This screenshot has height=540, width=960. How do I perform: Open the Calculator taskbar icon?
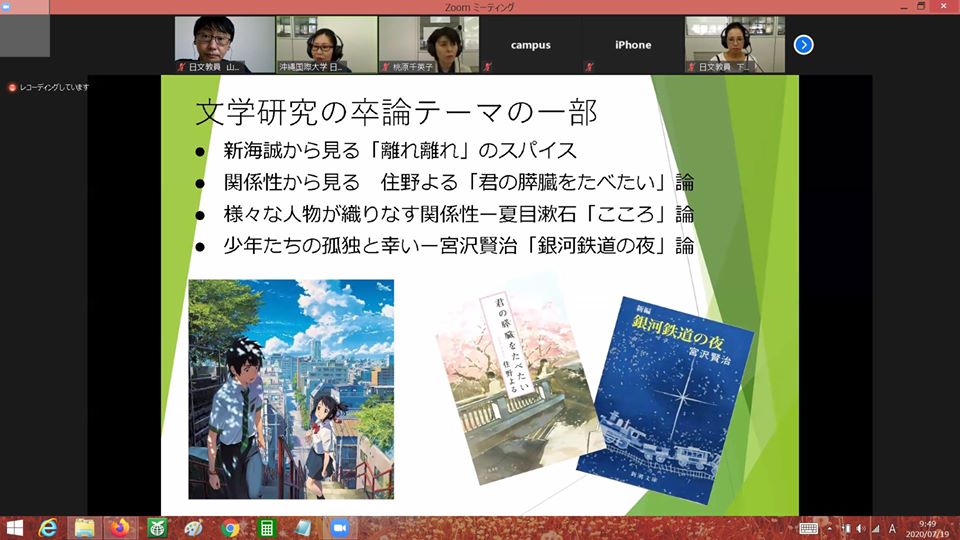tap(267, 528)
